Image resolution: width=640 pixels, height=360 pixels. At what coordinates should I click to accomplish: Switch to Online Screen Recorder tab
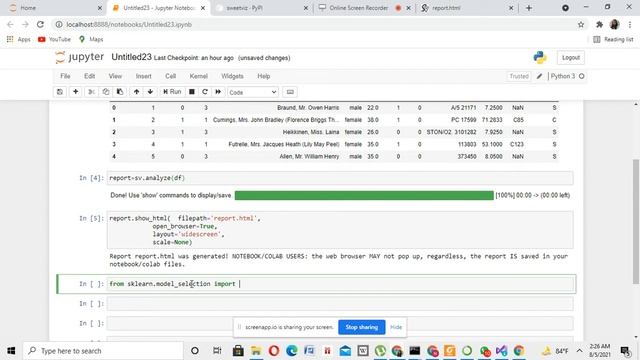pyautogui.click(x=363, y=8)
